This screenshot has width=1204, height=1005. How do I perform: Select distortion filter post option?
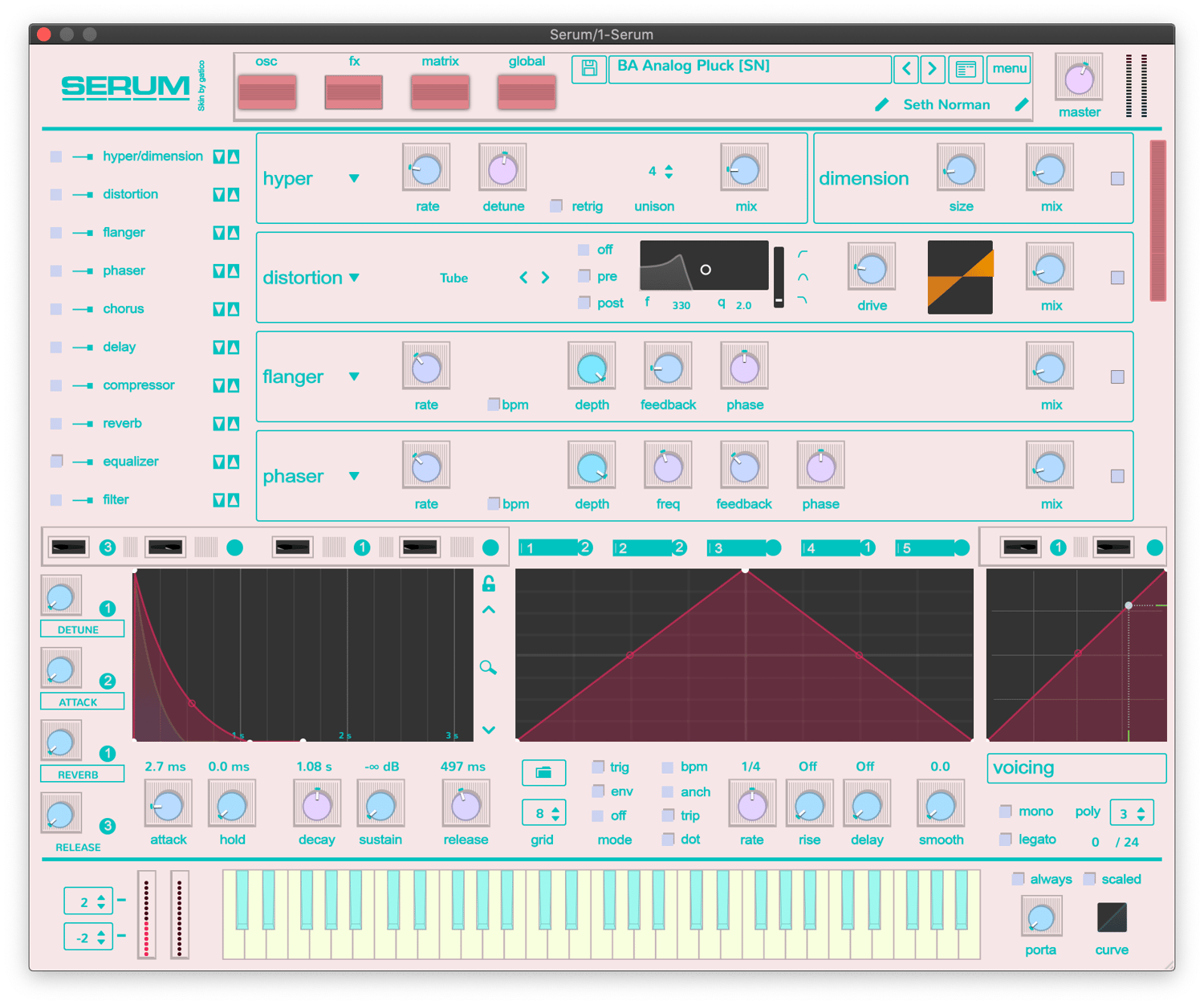tap(584, 303)
